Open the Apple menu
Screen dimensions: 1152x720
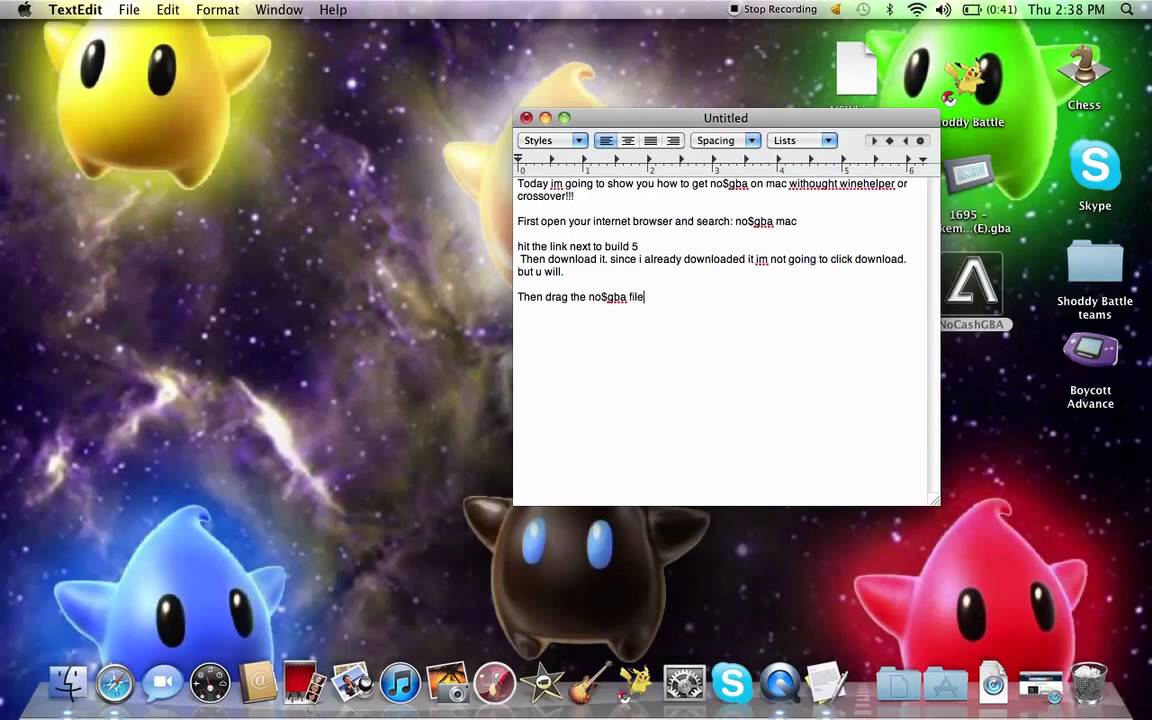pyautogui.click(x=24, y=10)
